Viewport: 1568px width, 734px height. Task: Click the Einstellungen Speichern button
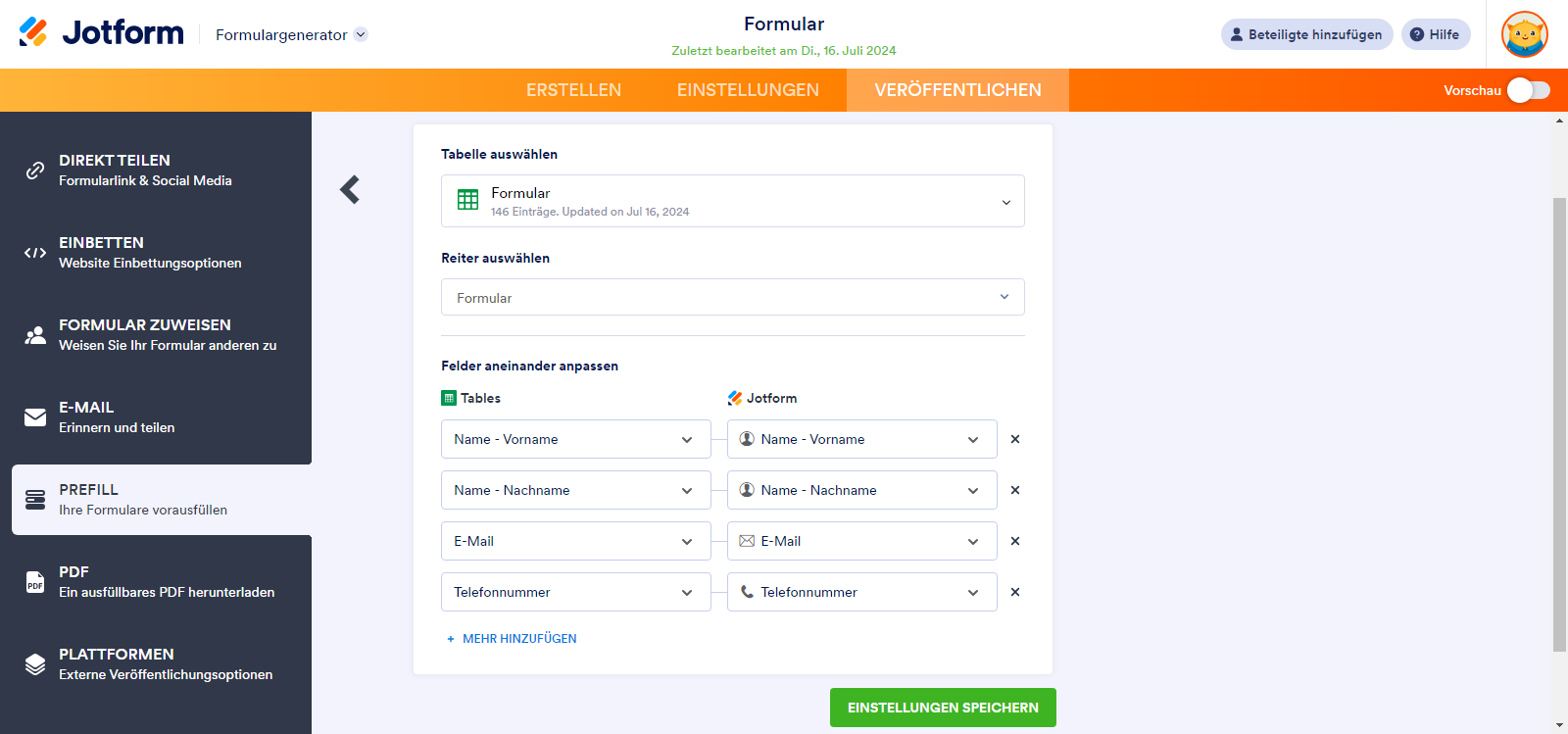tap(943, 708)
